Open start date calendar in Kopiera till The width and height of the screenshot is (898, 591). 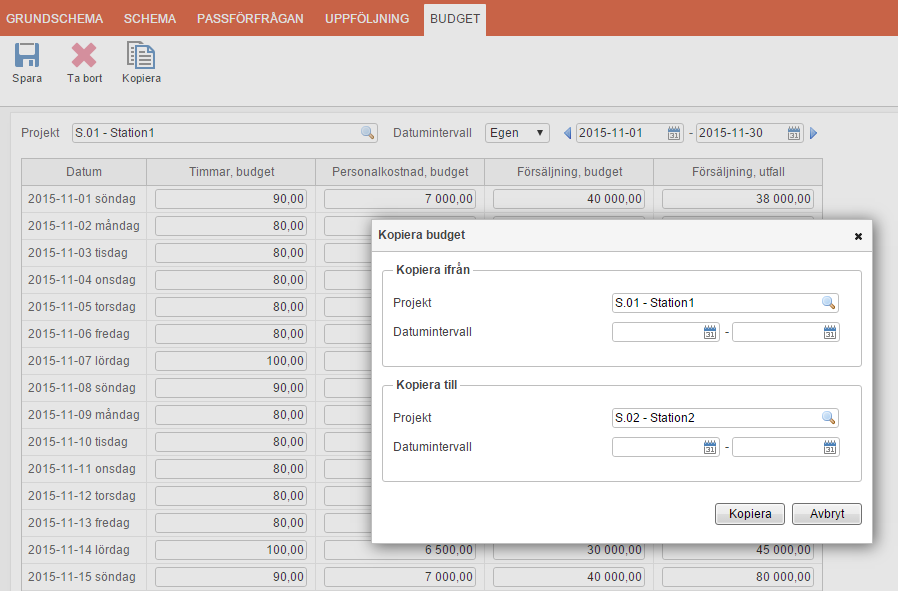[x=710, y=447]
